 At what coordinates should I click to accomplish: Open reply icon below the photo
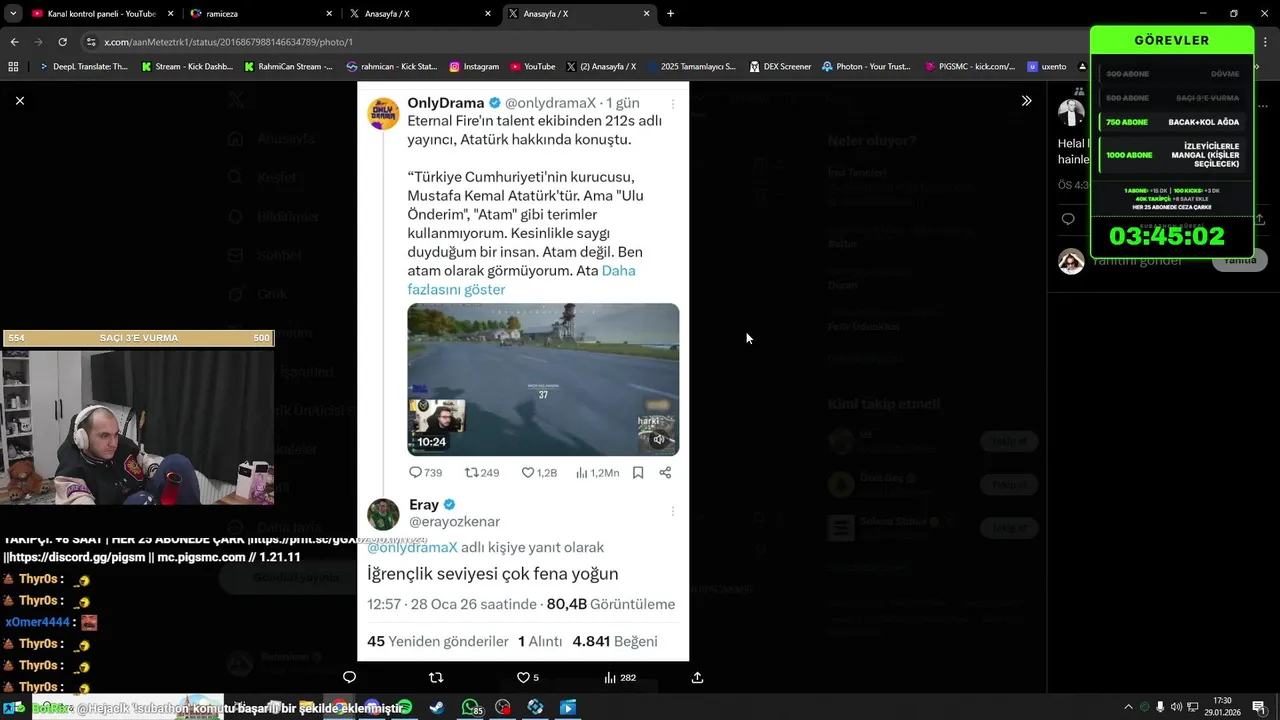point(349,677)
